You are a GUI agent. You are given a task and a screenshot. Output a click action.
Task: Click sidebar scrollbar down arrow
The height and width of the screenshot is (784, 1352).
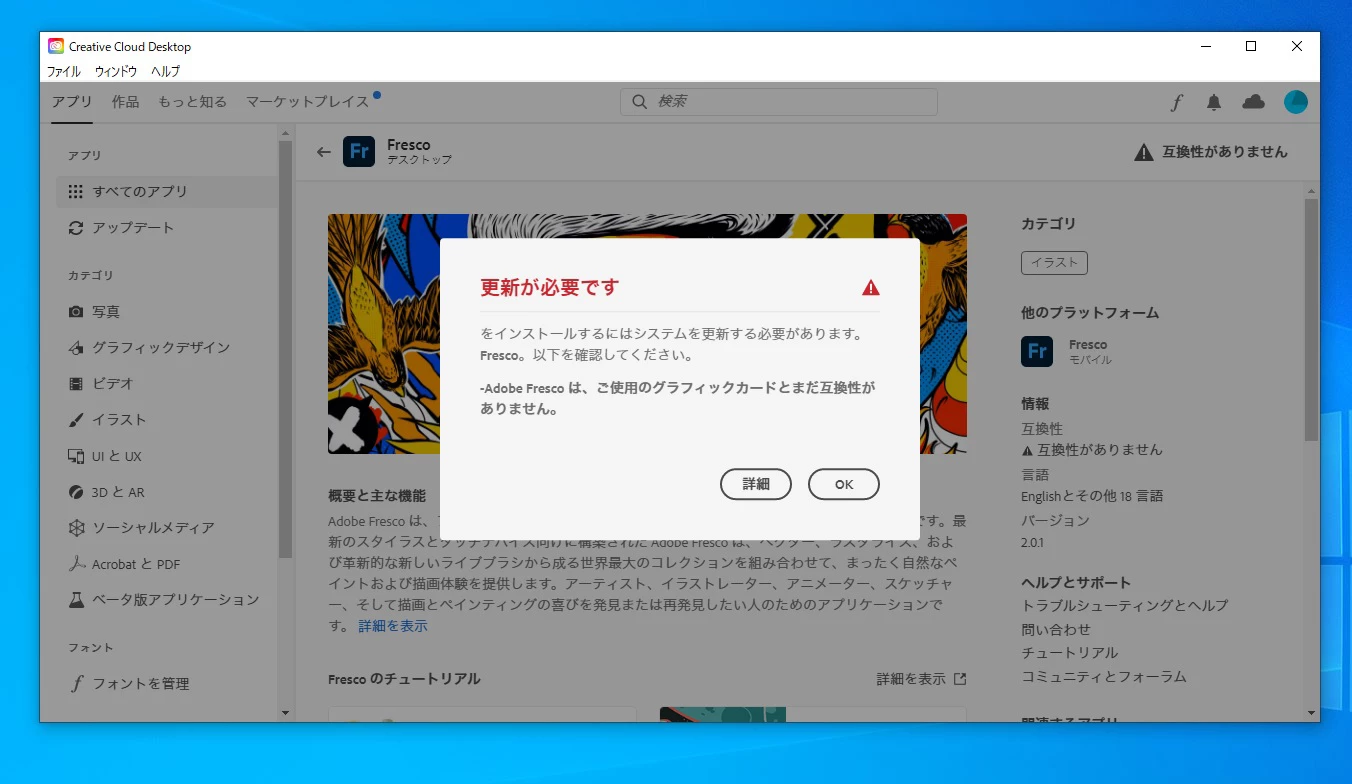click(285, 713)
